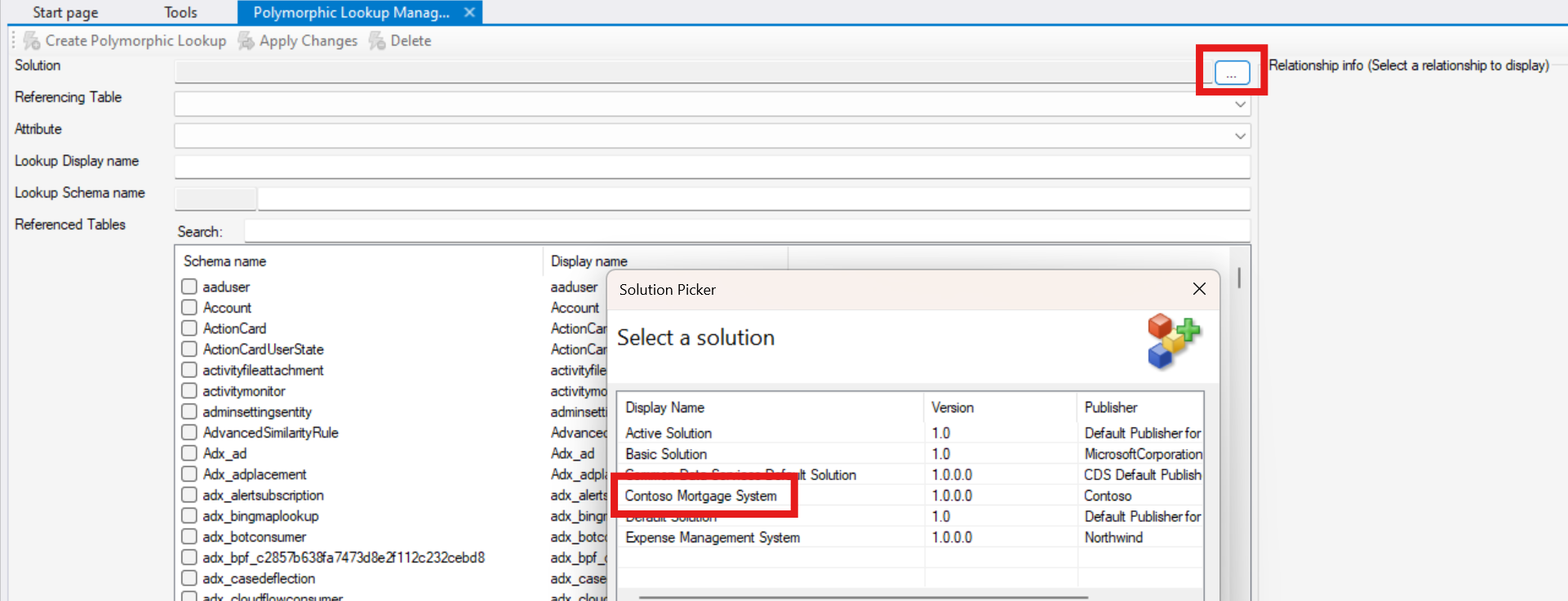The height and width of the screenshot is (601, 1568).
Task: Click the Lookup Display name field
Action: click(712, 167)
